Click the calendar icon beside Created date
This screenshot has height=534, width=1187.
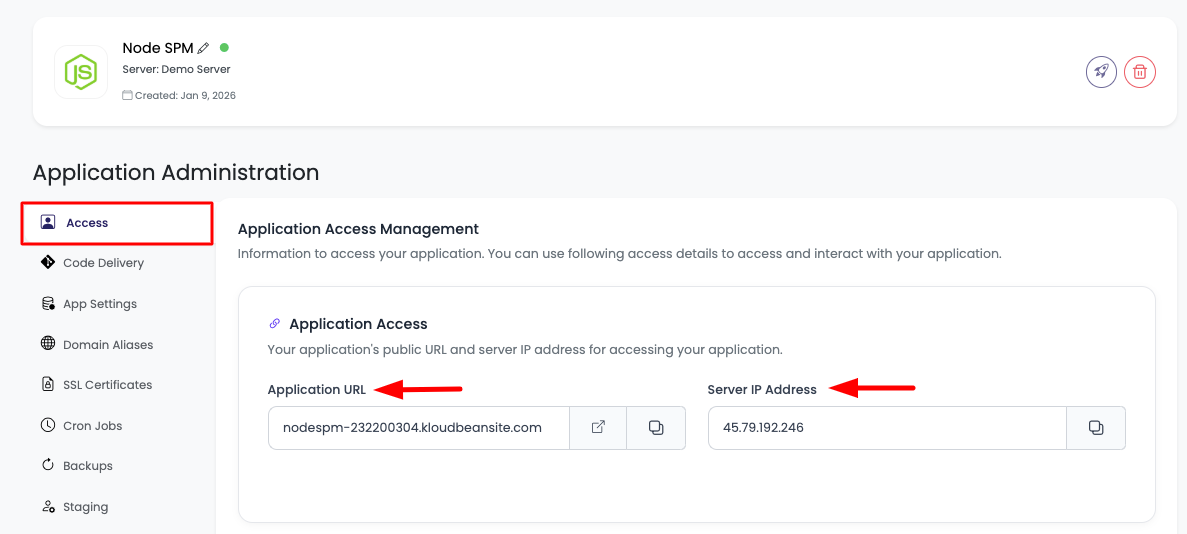(x=127, y=95)
